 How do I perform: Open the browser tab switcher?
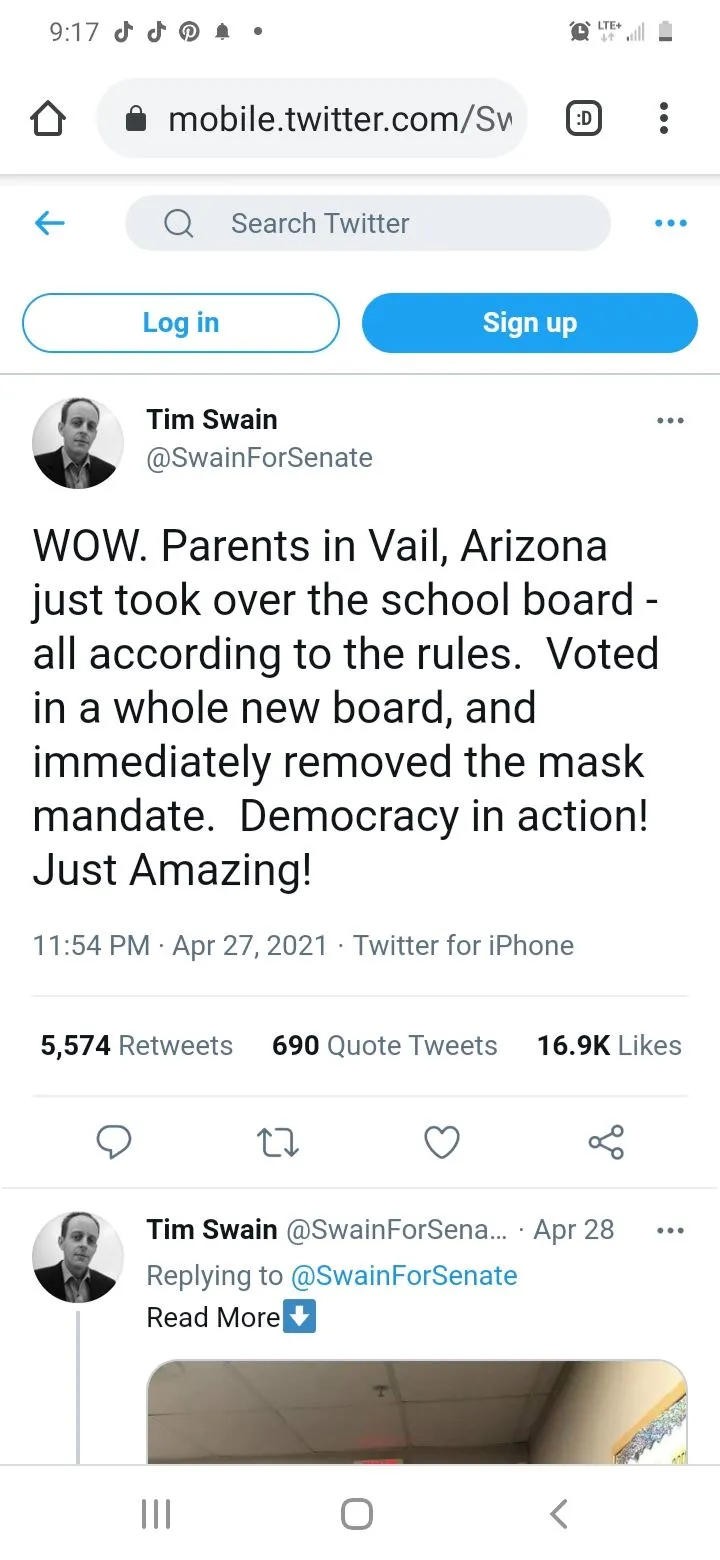pyautogui.click(x=584, y=120)
